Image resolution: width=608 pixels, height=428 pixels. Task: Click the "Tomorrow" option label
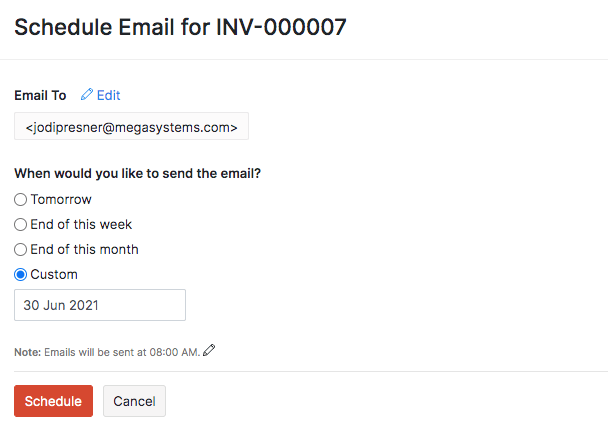tap(61, 200)
